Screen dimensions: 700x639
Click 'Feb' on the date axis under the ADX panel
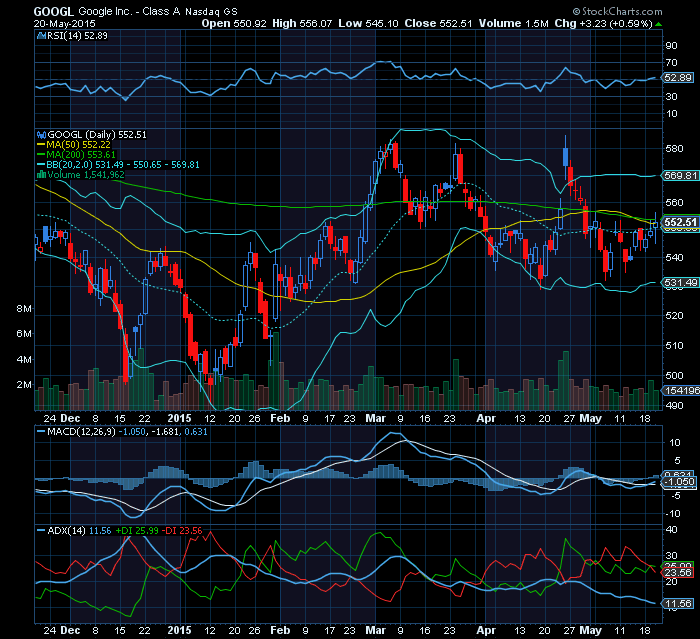click(x=280, y=631)
